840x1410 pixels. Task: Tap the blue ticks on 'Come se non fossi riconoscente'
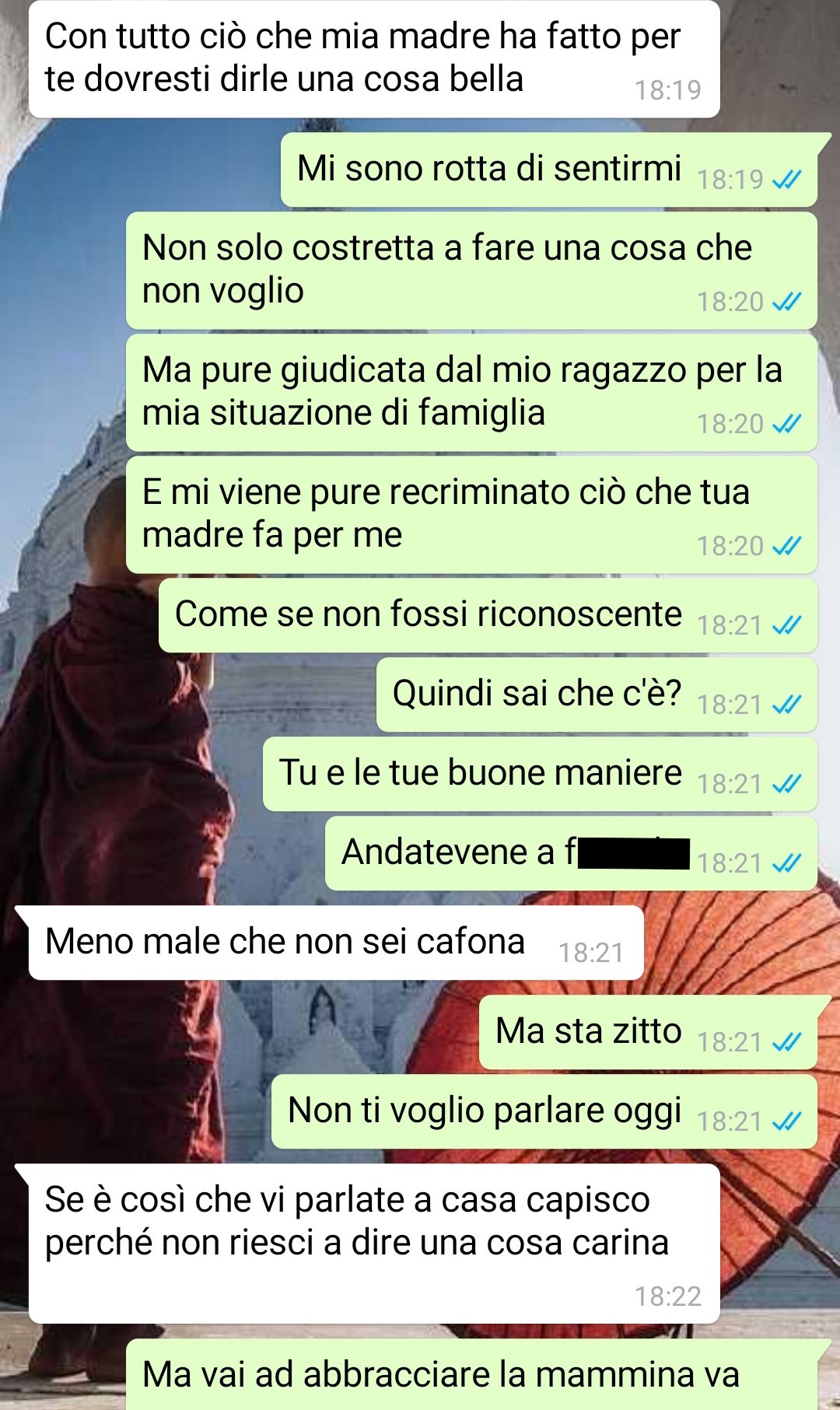[786, 625]
